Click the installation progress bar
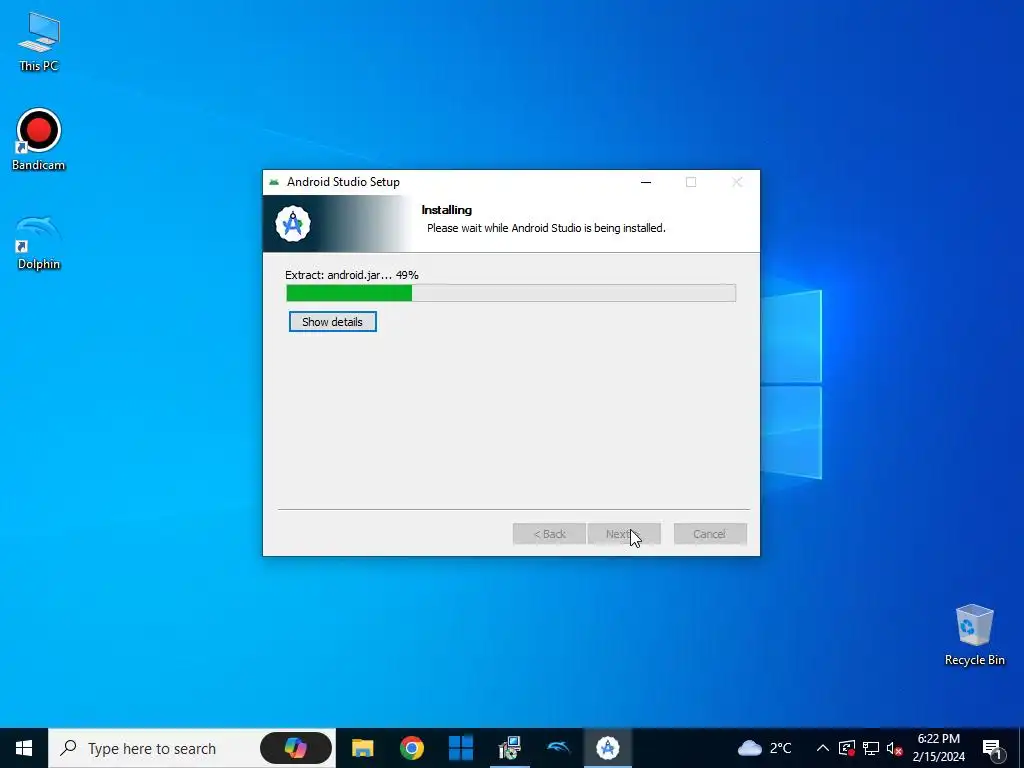1024x768 pixels. pos(511,293)
